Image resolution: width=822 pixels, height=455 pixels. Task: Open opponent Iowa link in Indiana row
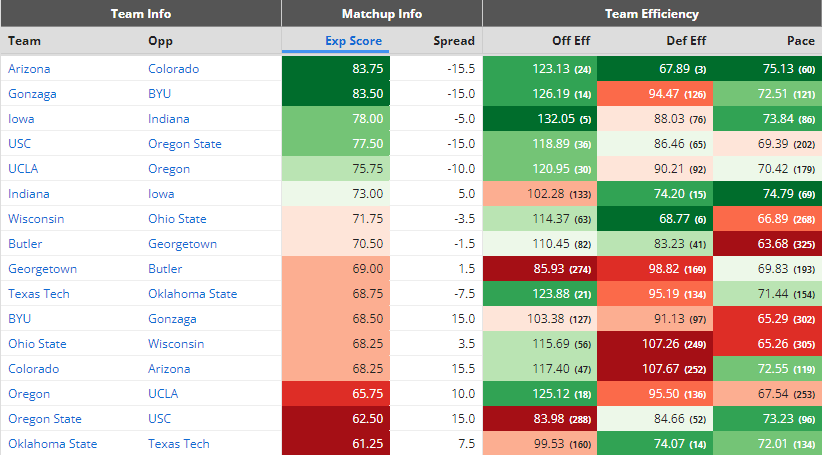click(x=161, y=193)
